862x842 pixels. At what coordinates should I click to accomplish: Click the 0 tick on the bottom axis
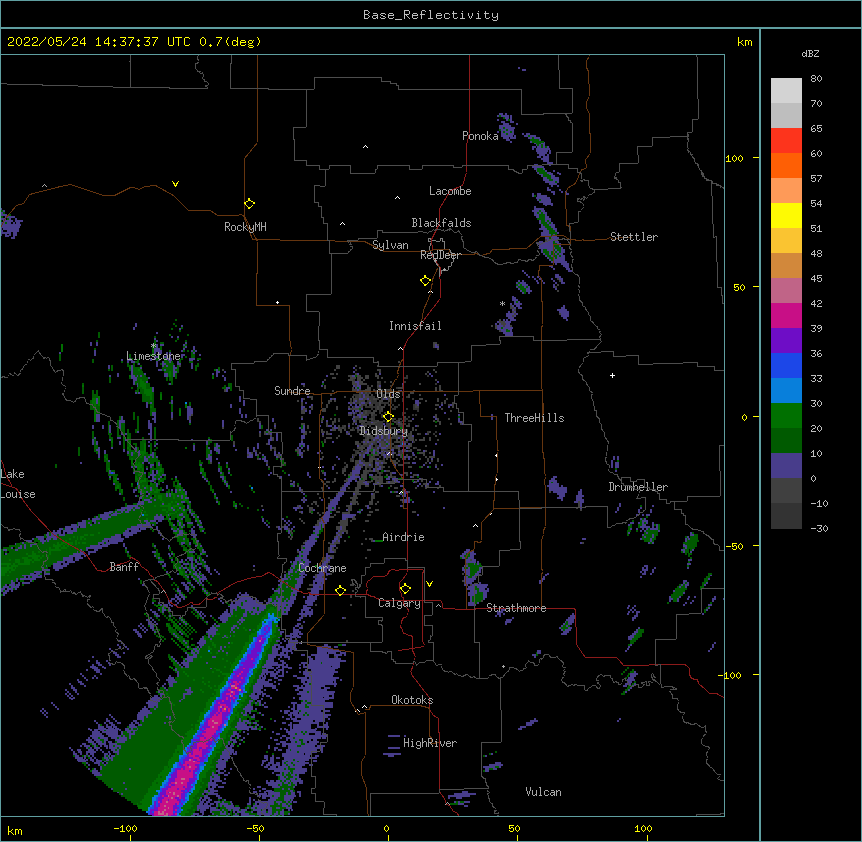point(386,828)
